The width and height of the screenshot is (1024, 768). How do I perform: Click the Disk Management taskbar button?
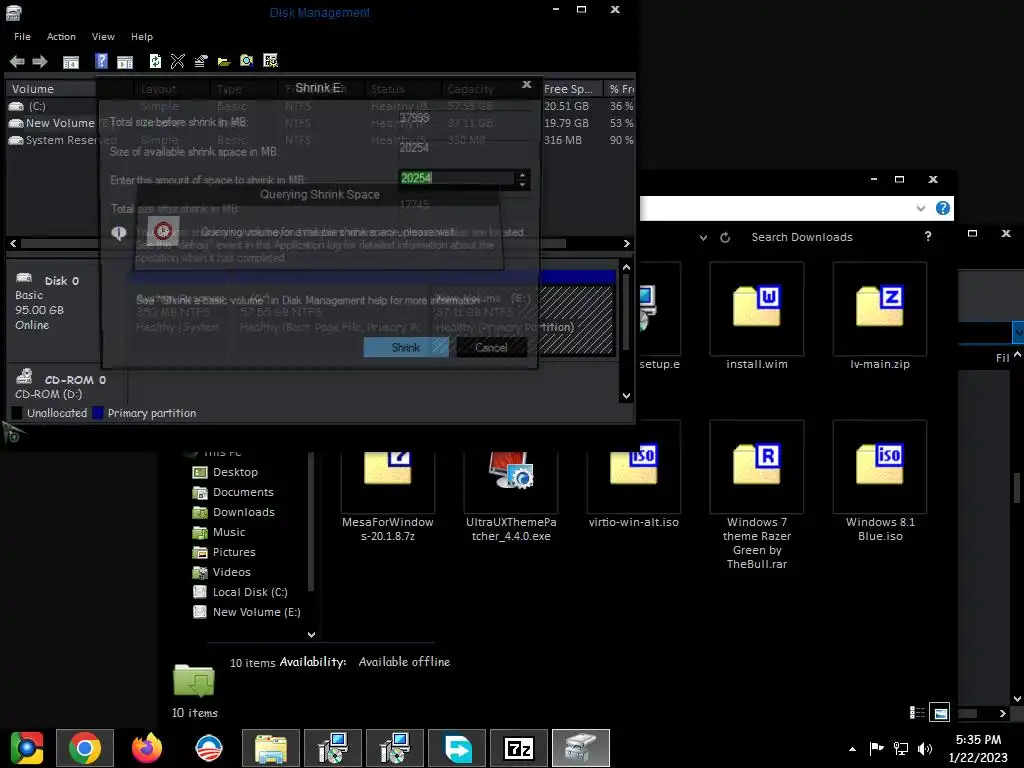(581, 748)
